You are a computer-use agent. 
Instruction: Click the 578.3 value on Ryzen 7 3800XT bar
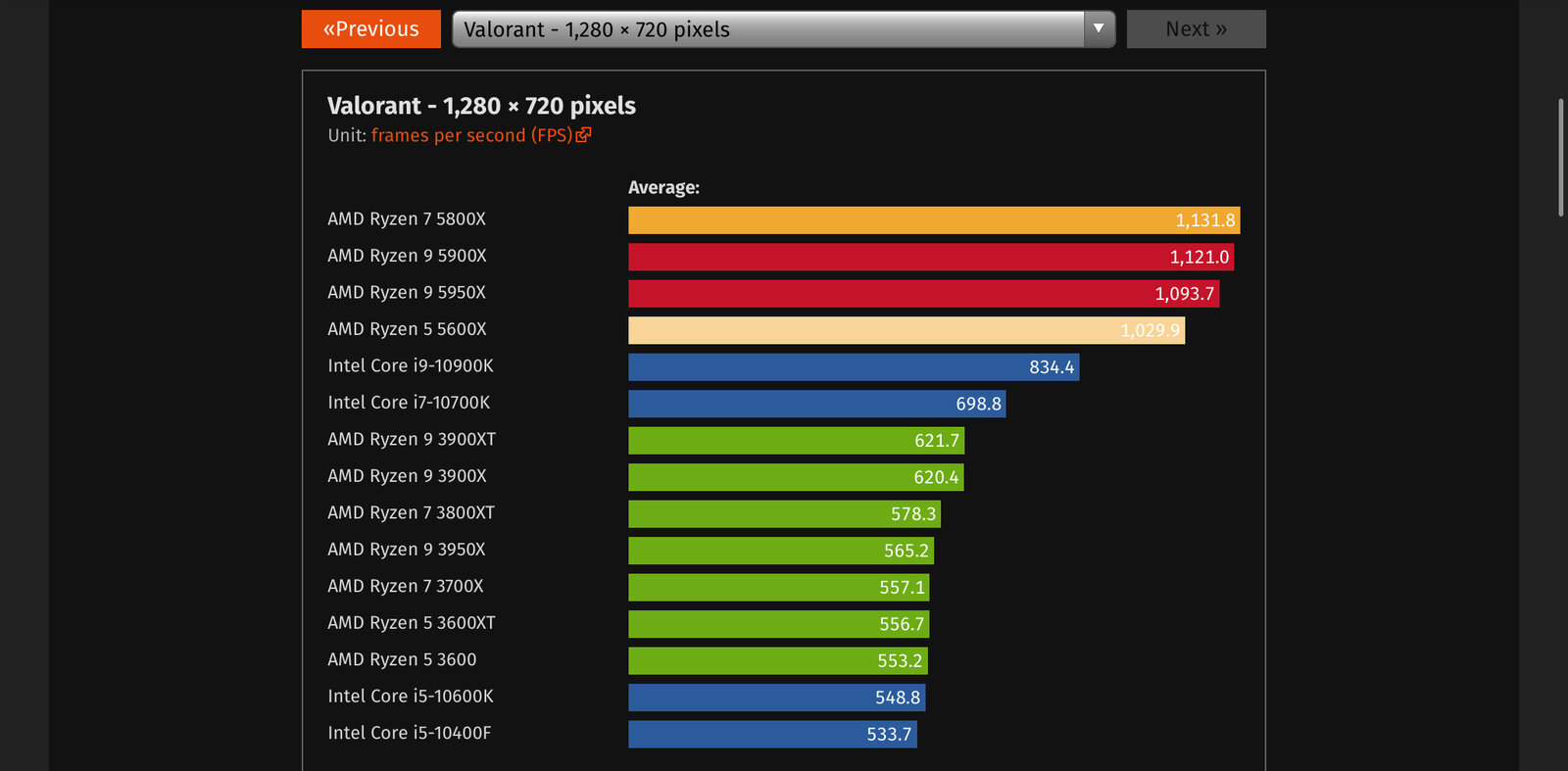point(913,514)
